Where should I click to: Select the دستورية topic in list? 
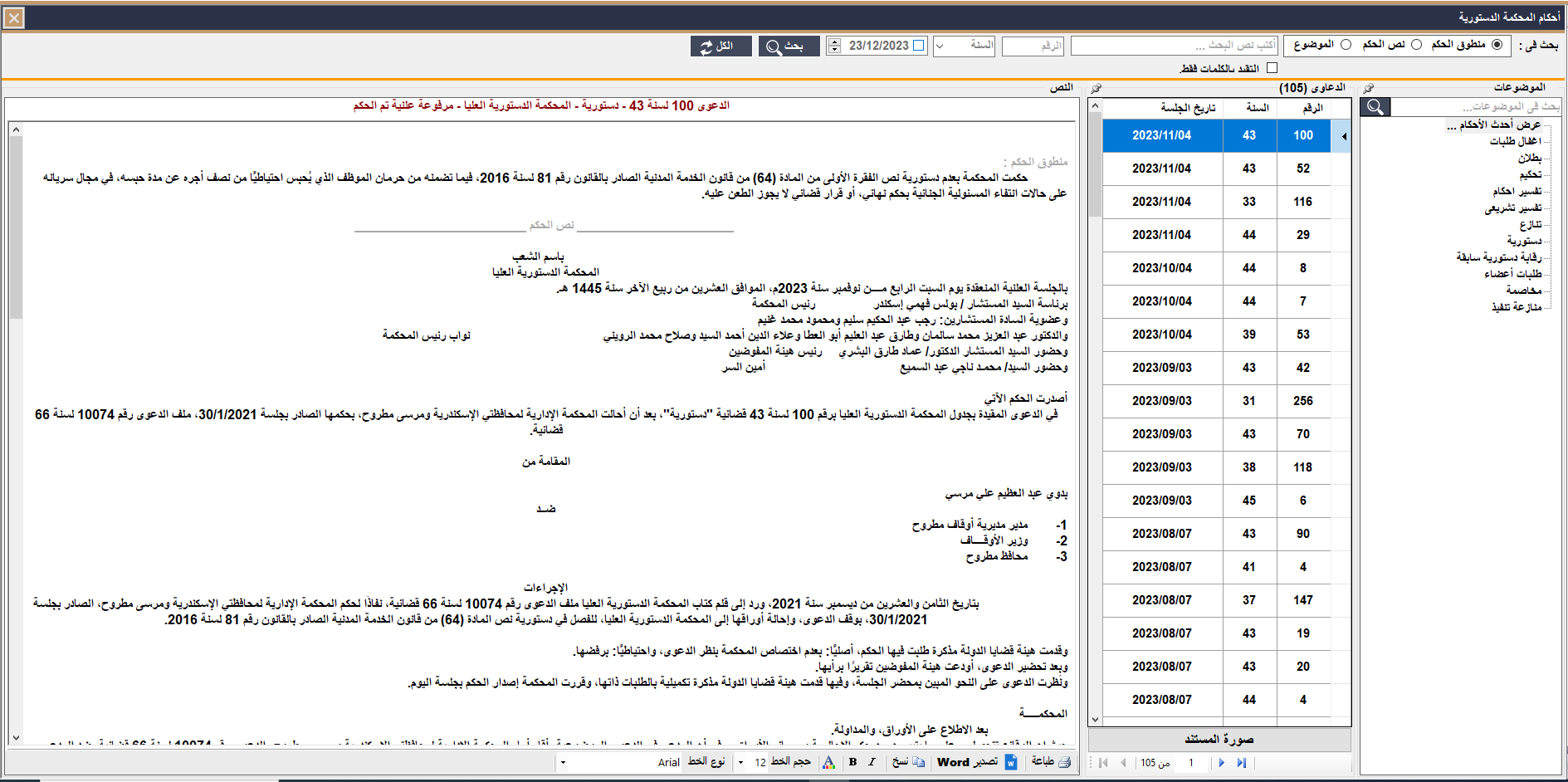pyautogui.click(x=1524, y=241)
